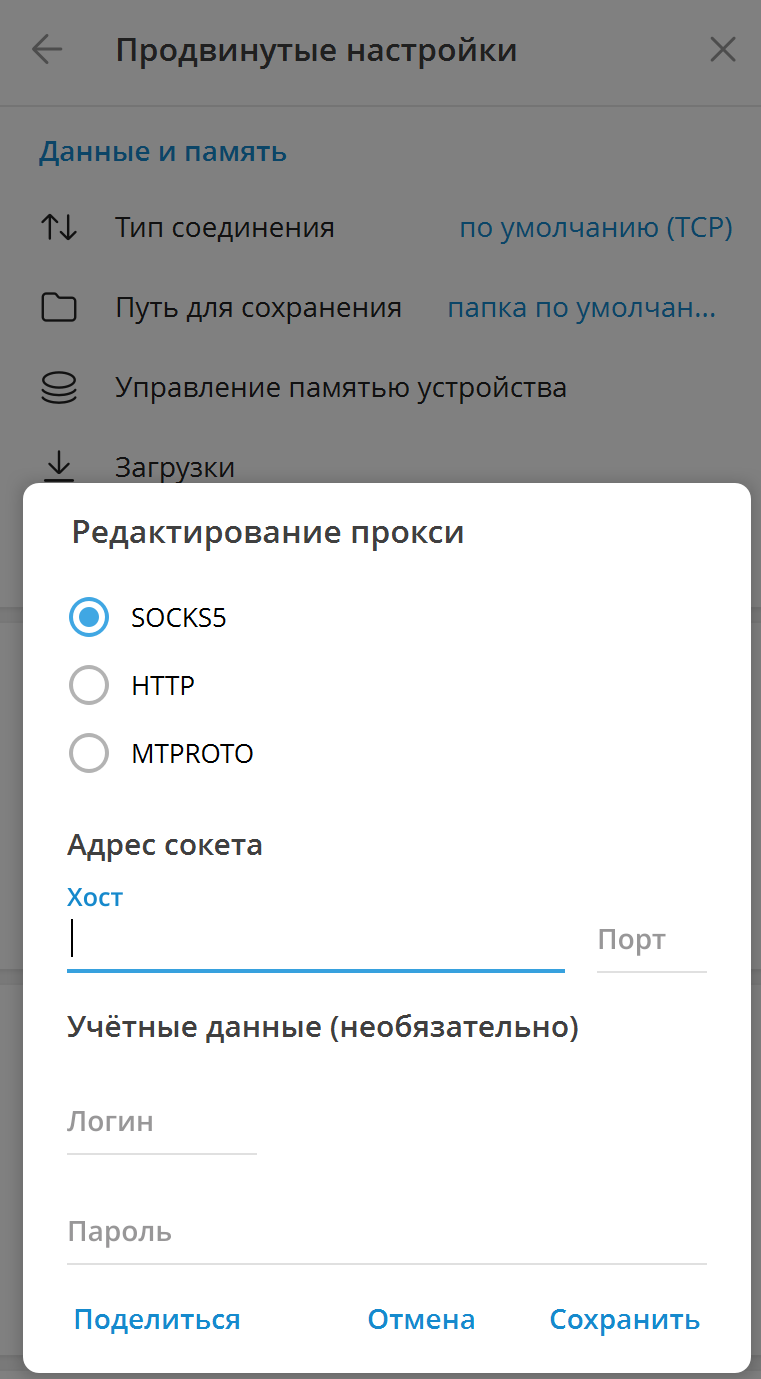Select the HTTP proxy type
The width and height of the screenshot is (761, 1379).
pyautogui.click(x=89, y=685)
